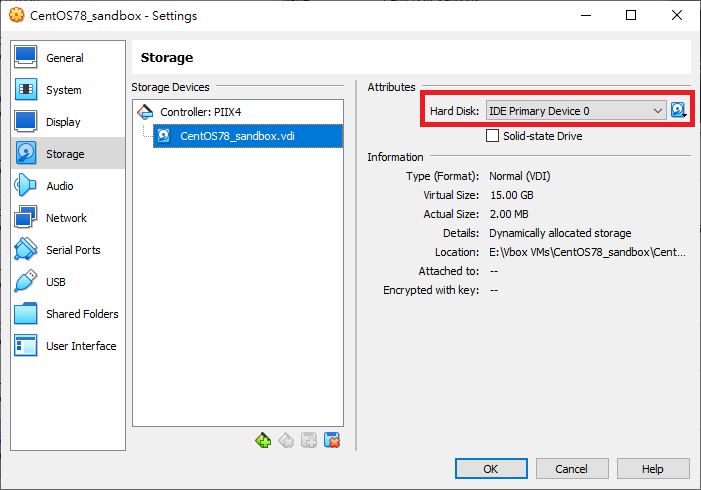701x490 pixels.
Task: Click the add controller icon below storage list
Action: (x=264, y=439)
